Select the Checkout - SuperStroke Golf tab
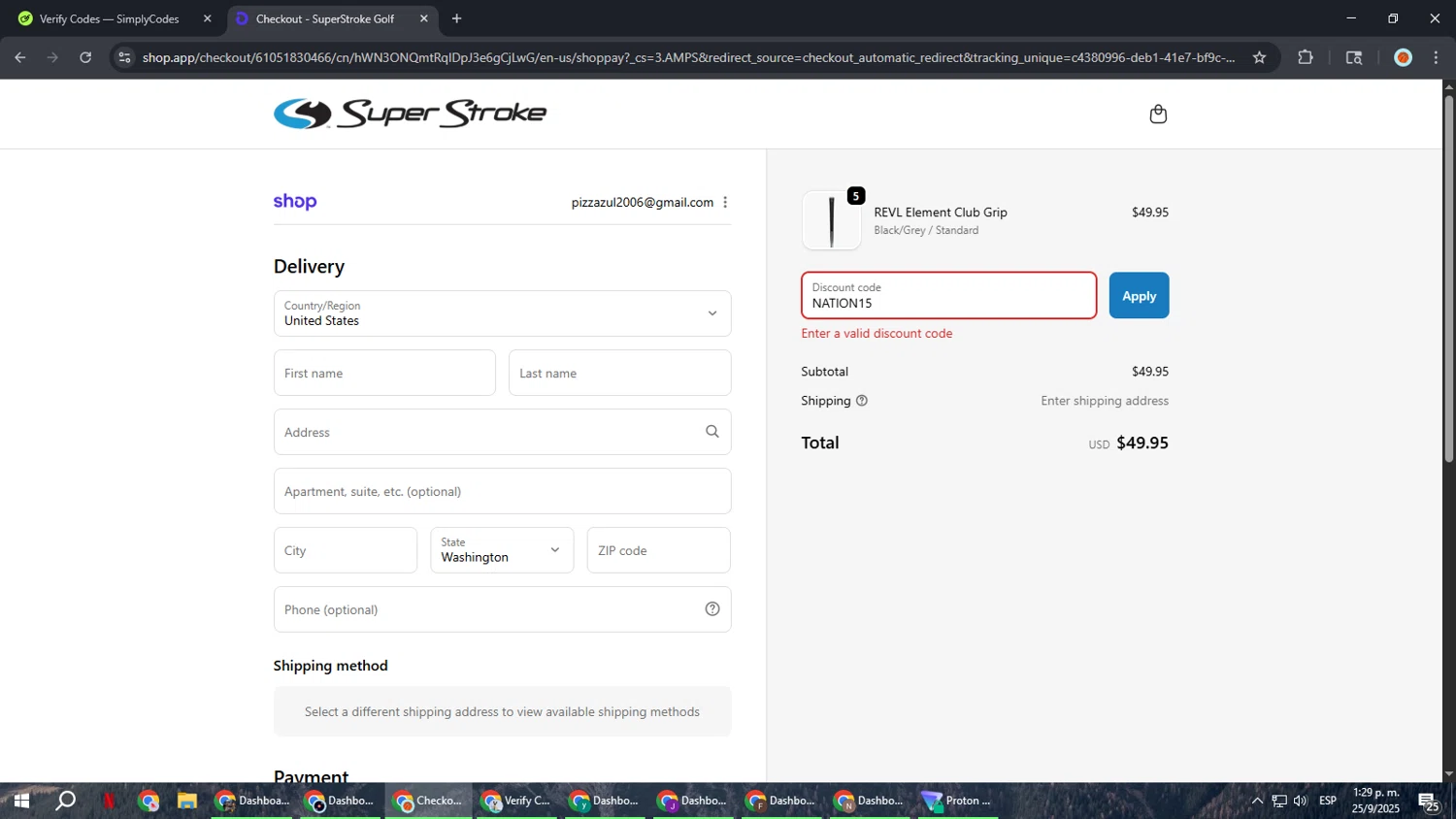 [331, 18]
